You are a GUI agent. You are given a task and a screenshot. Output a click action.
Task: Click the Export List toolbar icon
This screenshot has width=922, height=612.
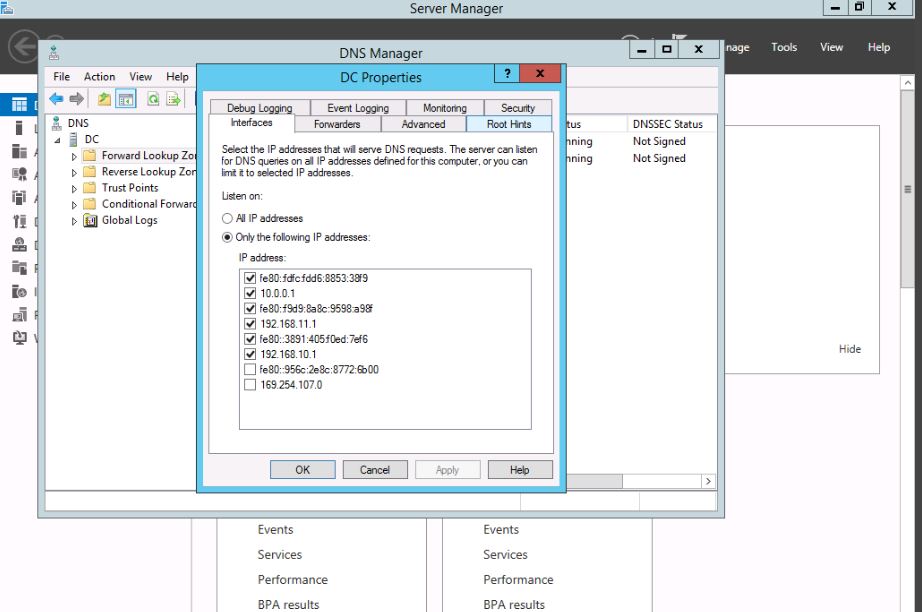[x=174, y=99]
